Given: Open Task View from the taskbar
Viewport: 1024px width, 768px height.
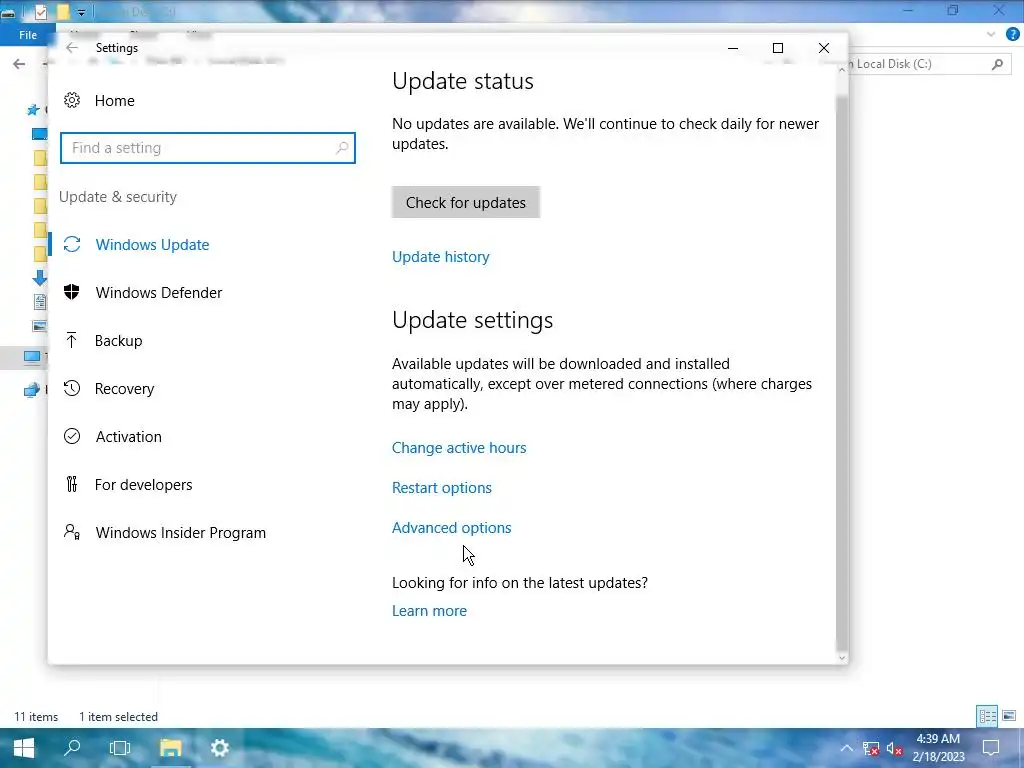Looking at the screenshot, I should click(x=120, y=748).
